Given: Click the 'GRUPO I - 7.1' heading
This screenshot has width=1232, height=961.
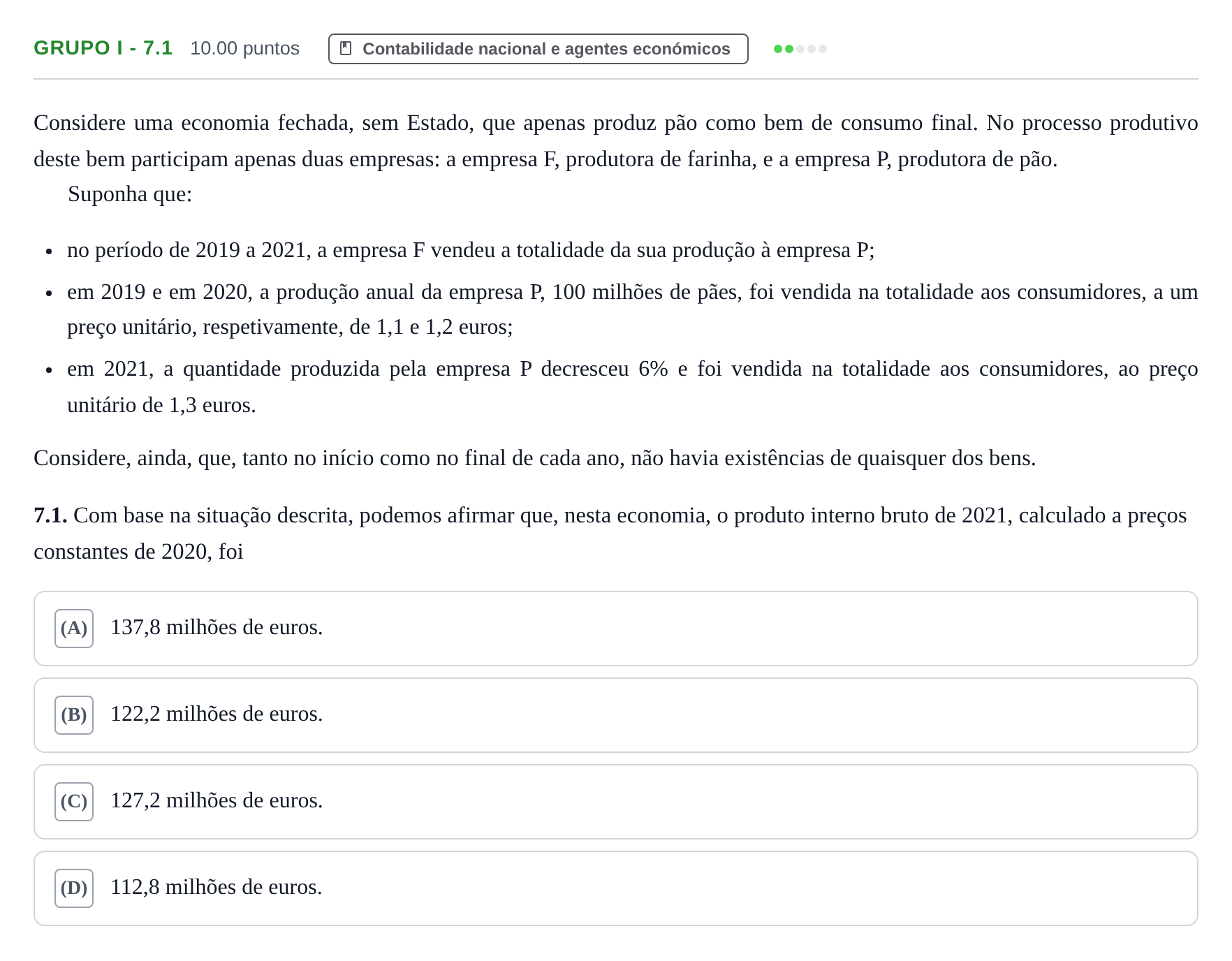Looking at the screenshot, I should tap(103, 48).
